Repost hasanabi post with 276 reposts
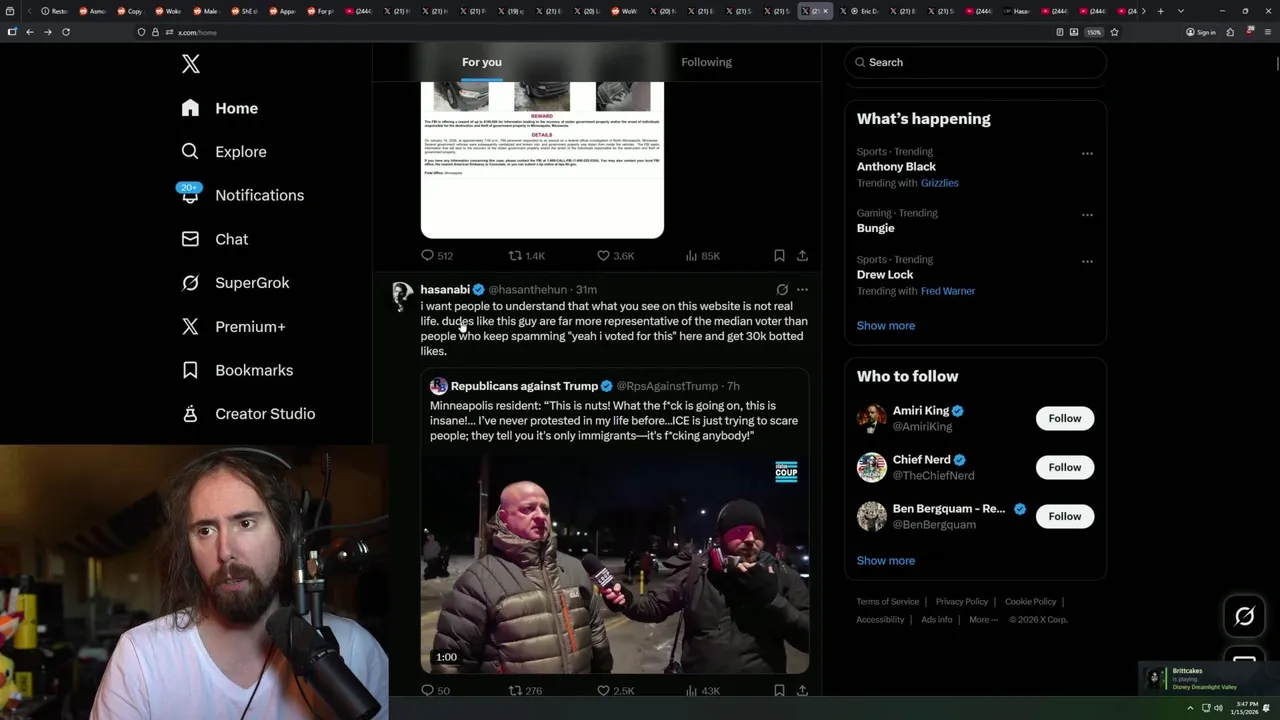 [526, 690]
